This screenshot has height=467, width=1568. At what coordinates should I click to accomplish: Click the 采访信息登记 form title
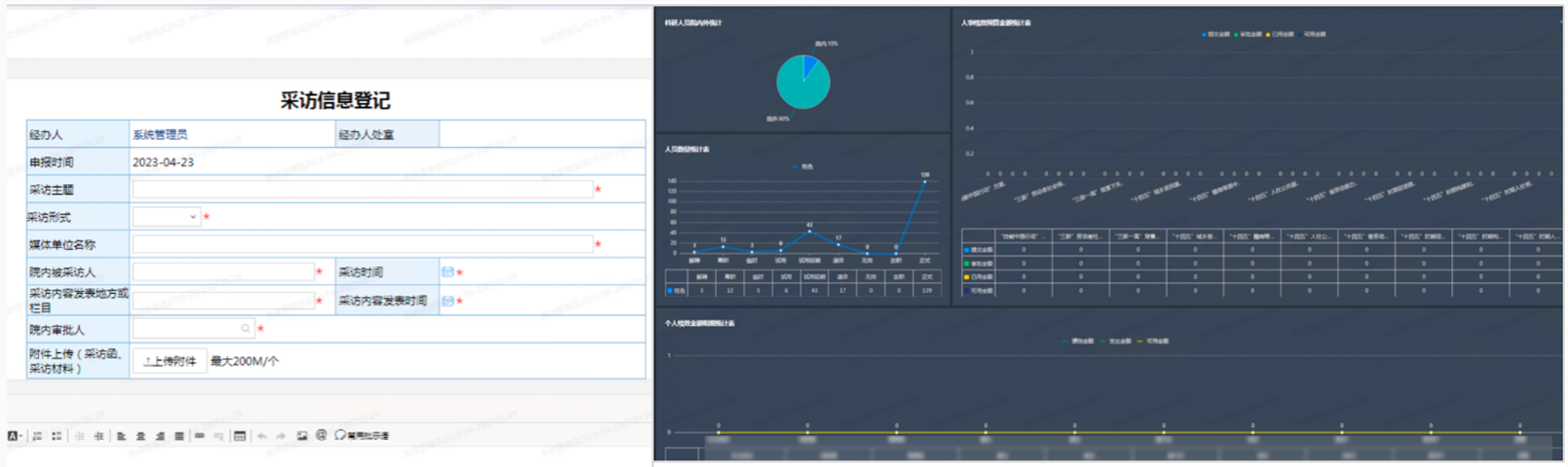pyautogui.click(x=335, y=100)
